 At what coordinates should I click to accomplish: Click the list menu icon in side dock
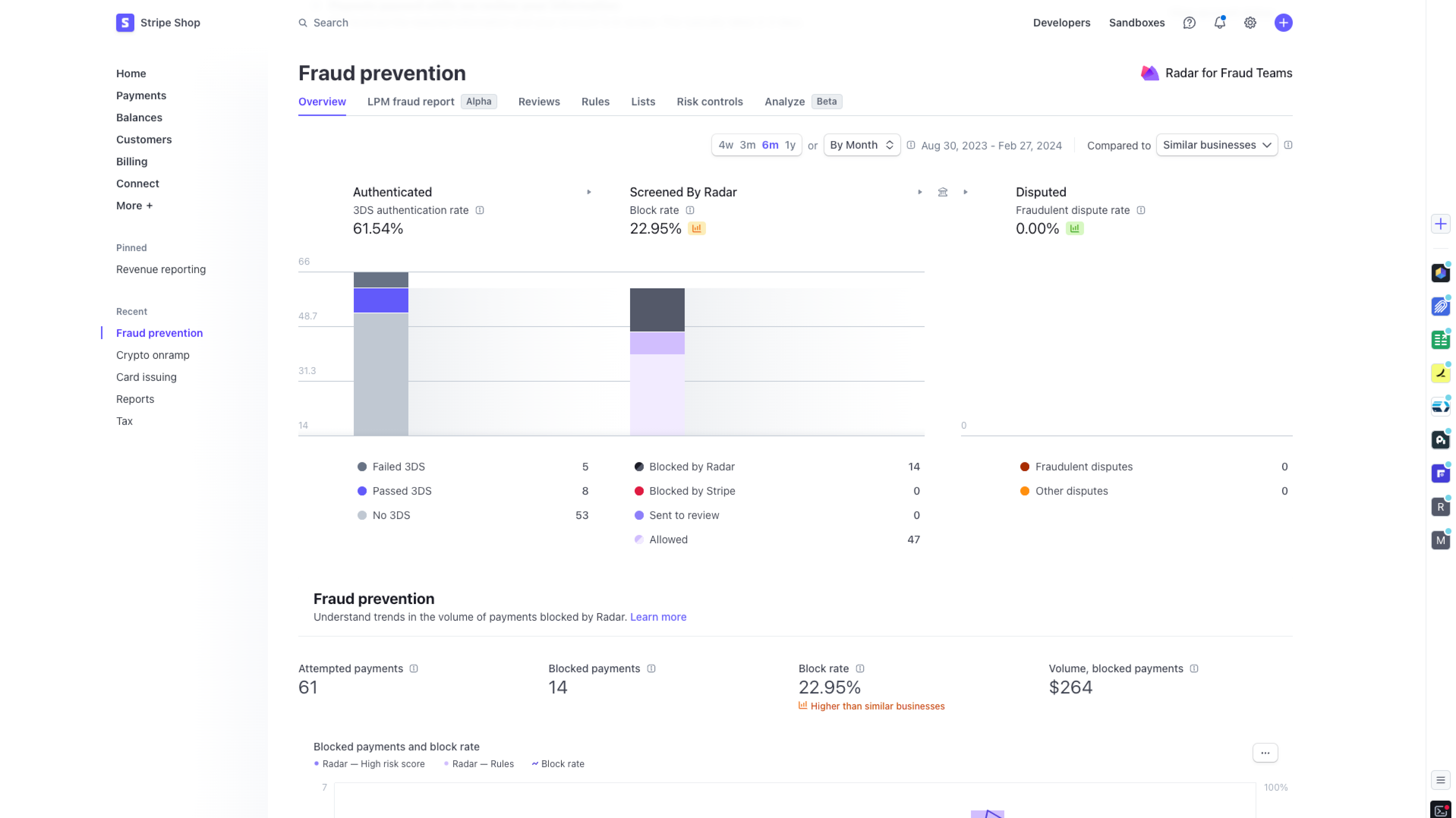pos(1441,780)
